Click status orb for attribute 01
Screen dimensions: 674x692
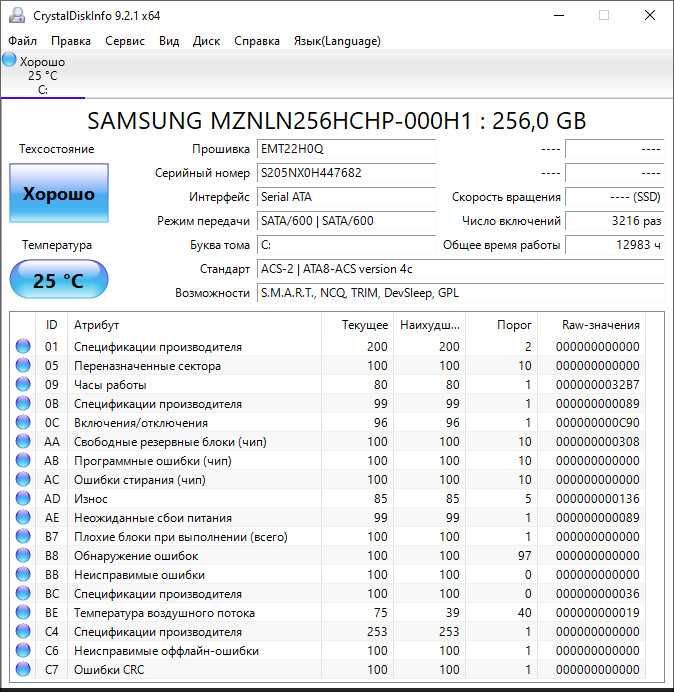(x=23, y=346)
